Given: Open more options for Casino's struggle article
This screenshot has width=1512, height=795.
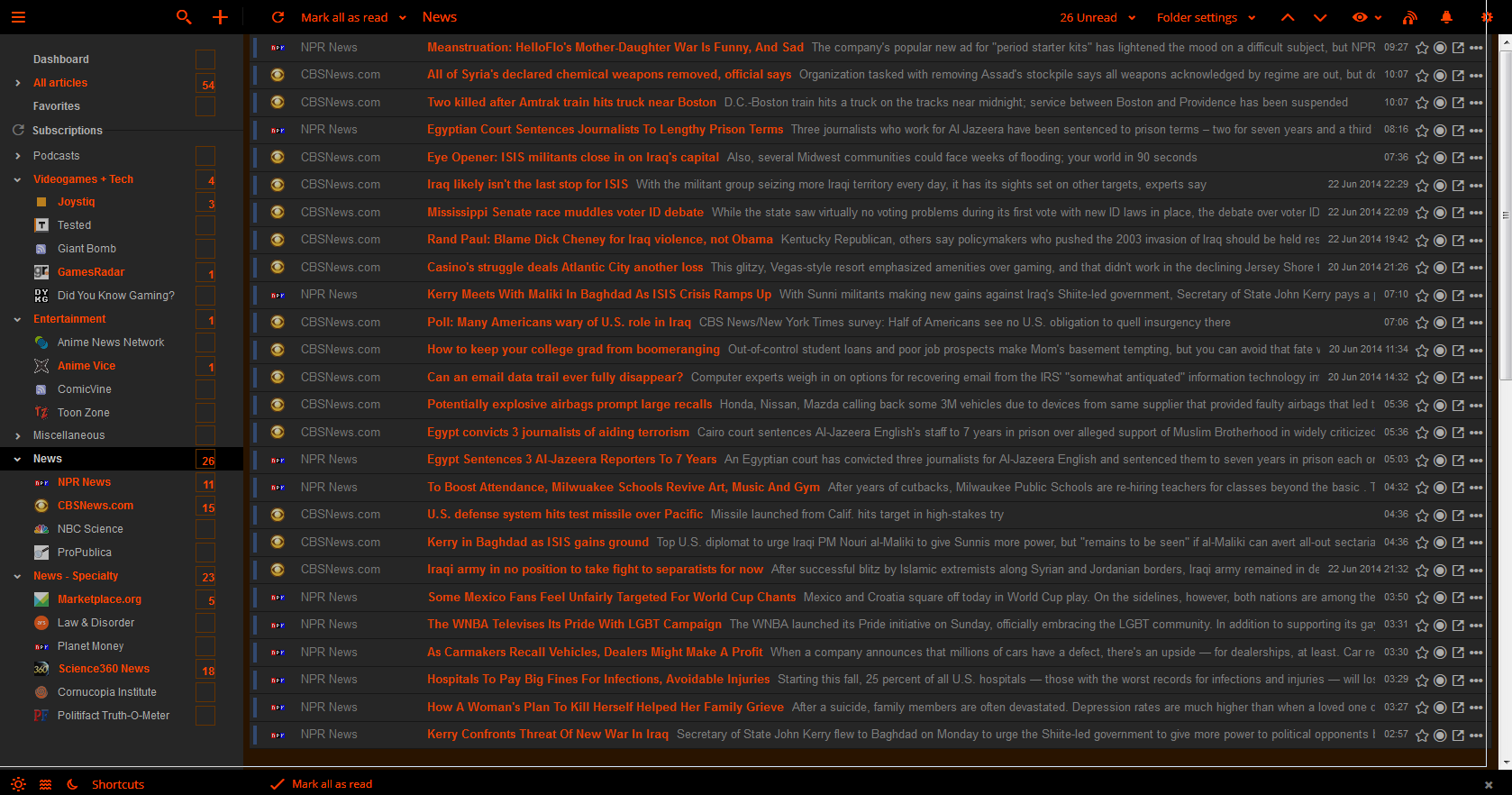Looking at the screenshot, I should coord(1476,268).
